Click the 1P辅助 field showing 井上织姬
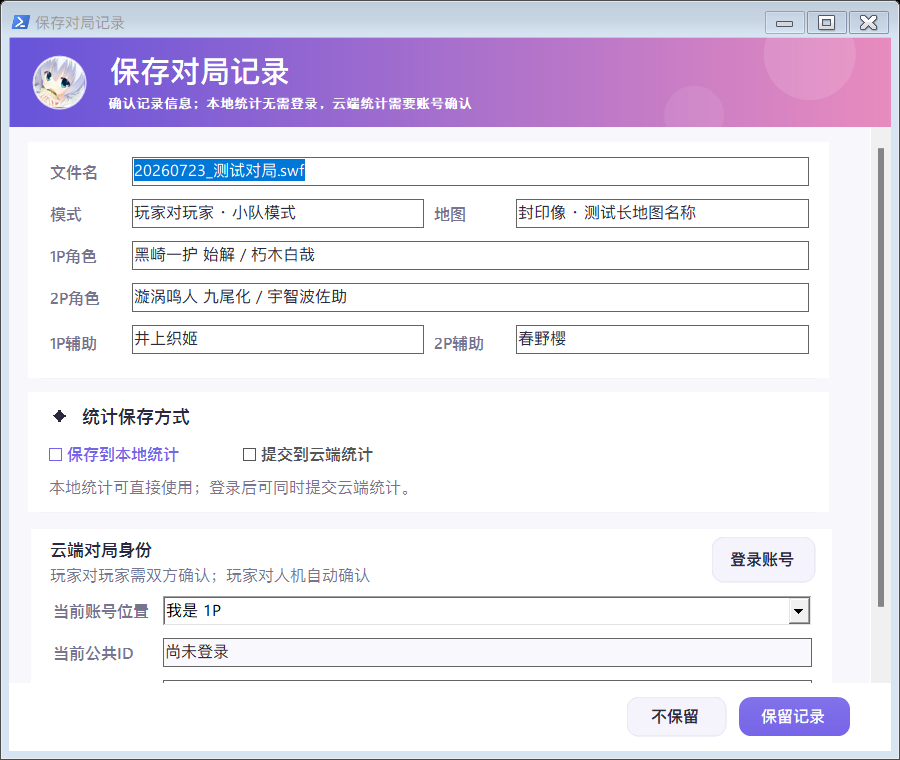Image resolution: width=900 pixels, height=760 pixels. tap(278, 339)
